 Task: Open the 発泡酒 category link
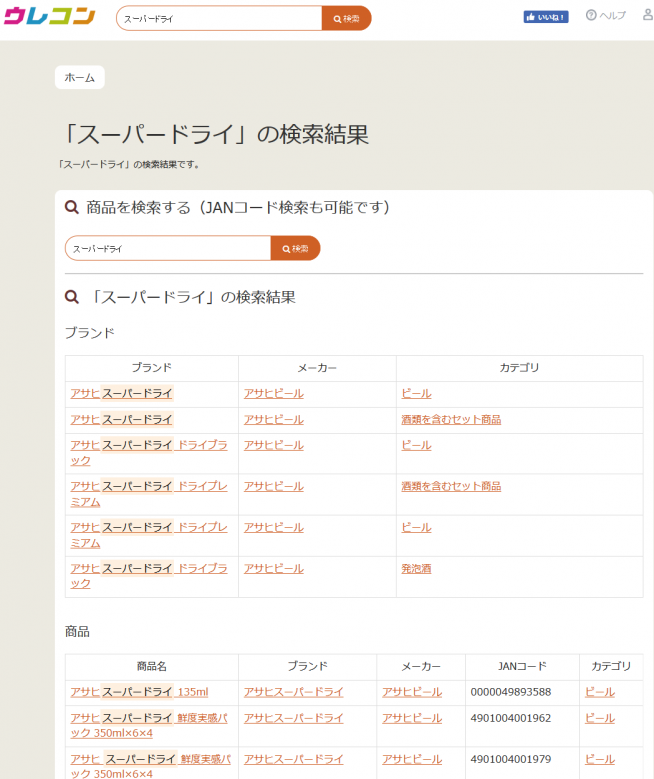pyautogui.click(x=416, y=568)
